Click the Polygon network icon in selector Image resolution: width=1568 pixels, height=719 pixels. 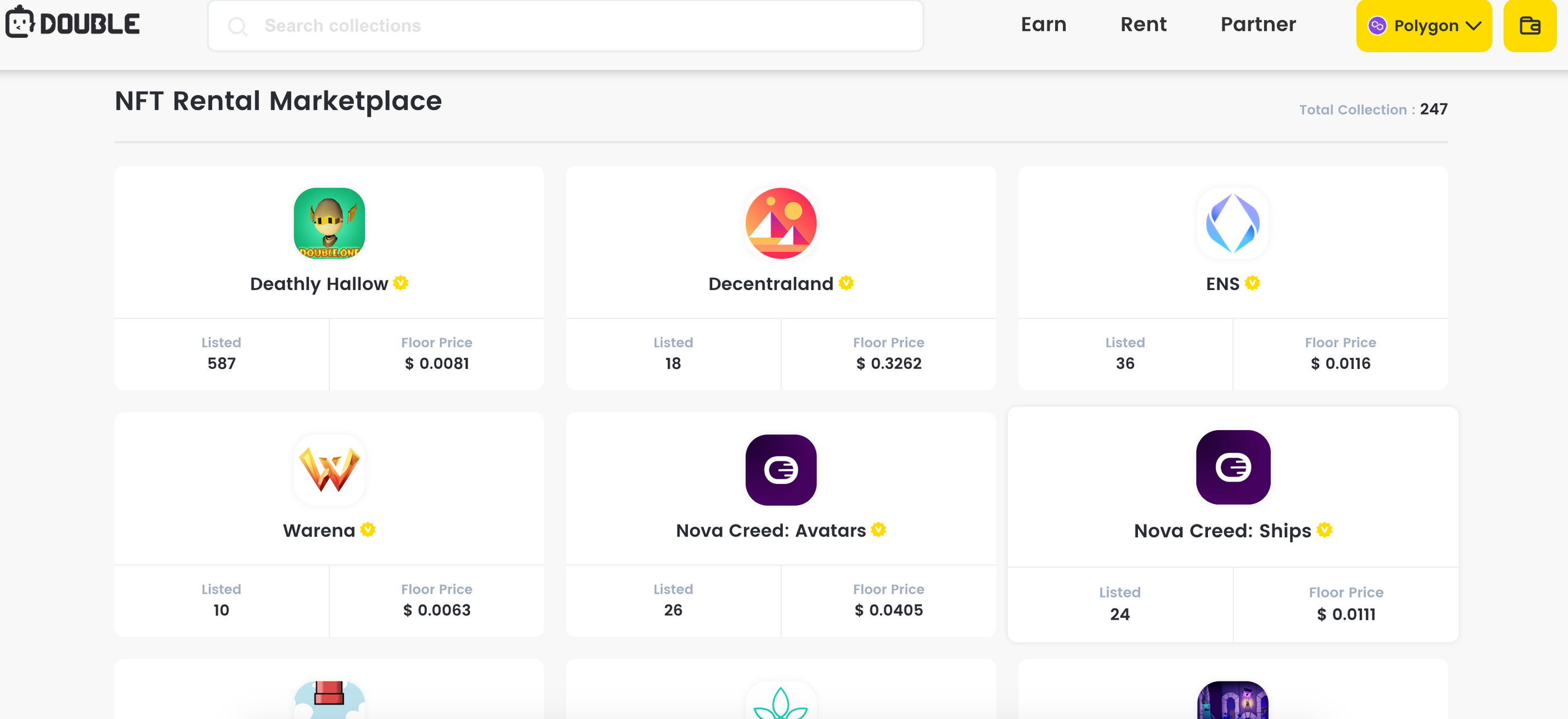[x=1379, y=26]
